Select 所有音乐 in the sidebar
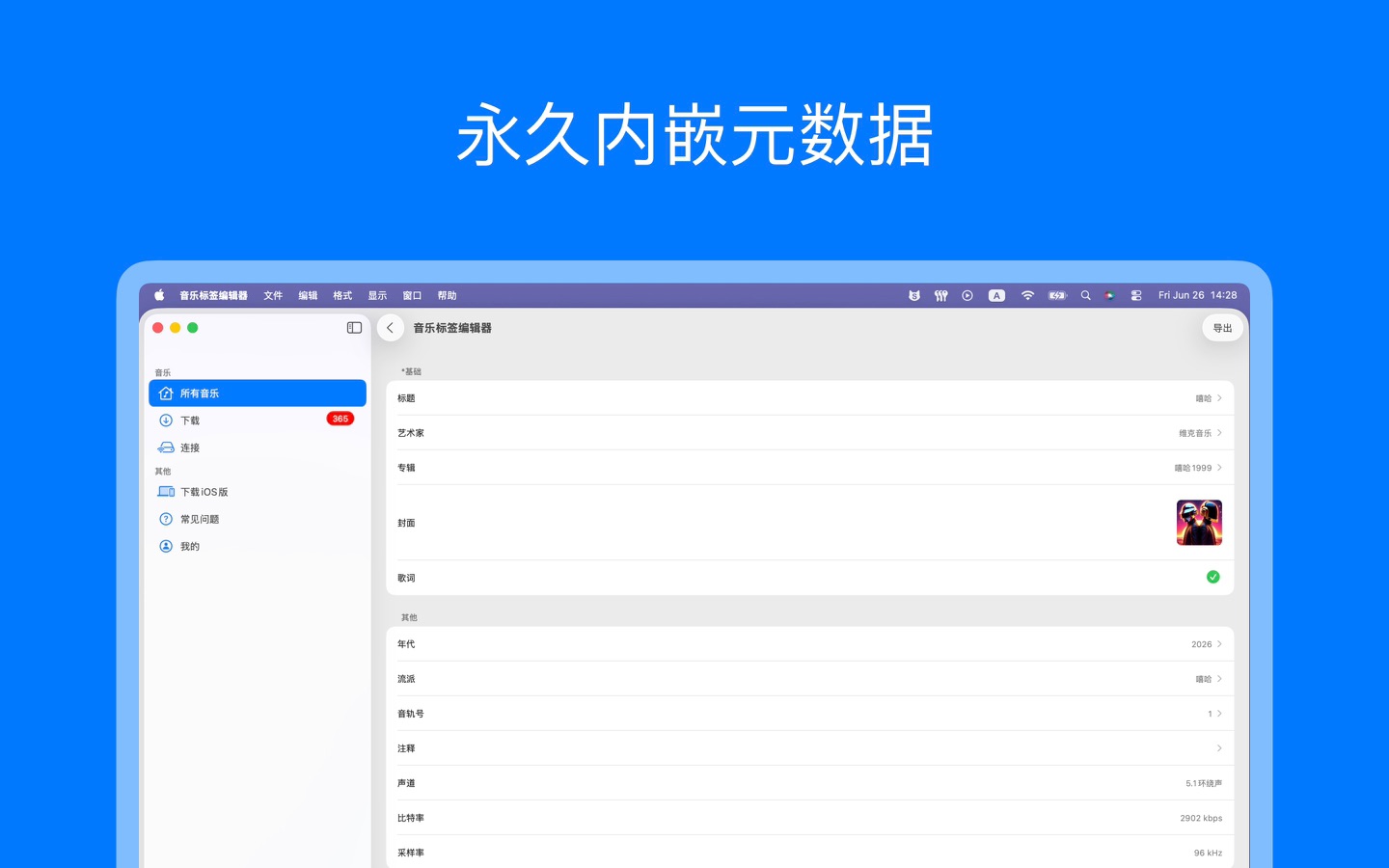The height and width of the screenshot is (868, 1389). click(x=258, y=393)
